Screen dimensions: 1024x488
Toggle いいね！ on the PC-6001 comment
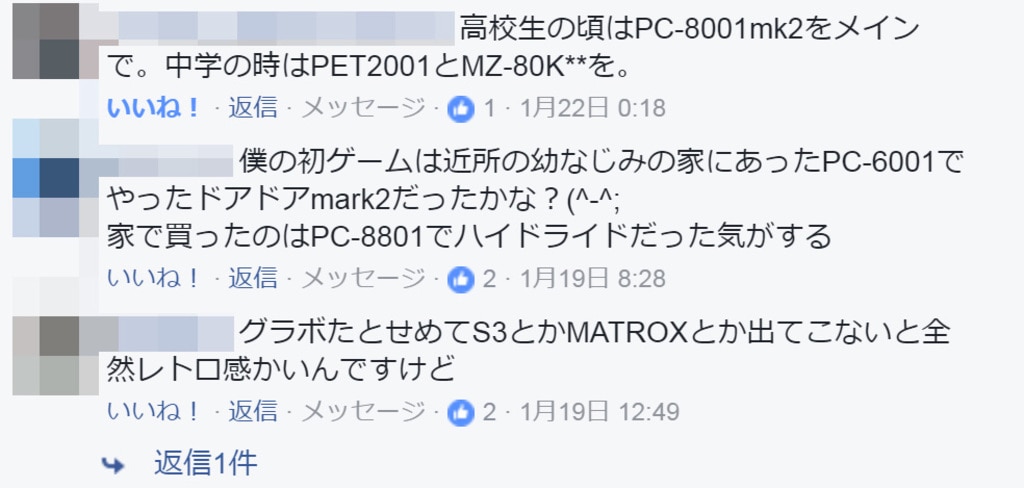153,280
